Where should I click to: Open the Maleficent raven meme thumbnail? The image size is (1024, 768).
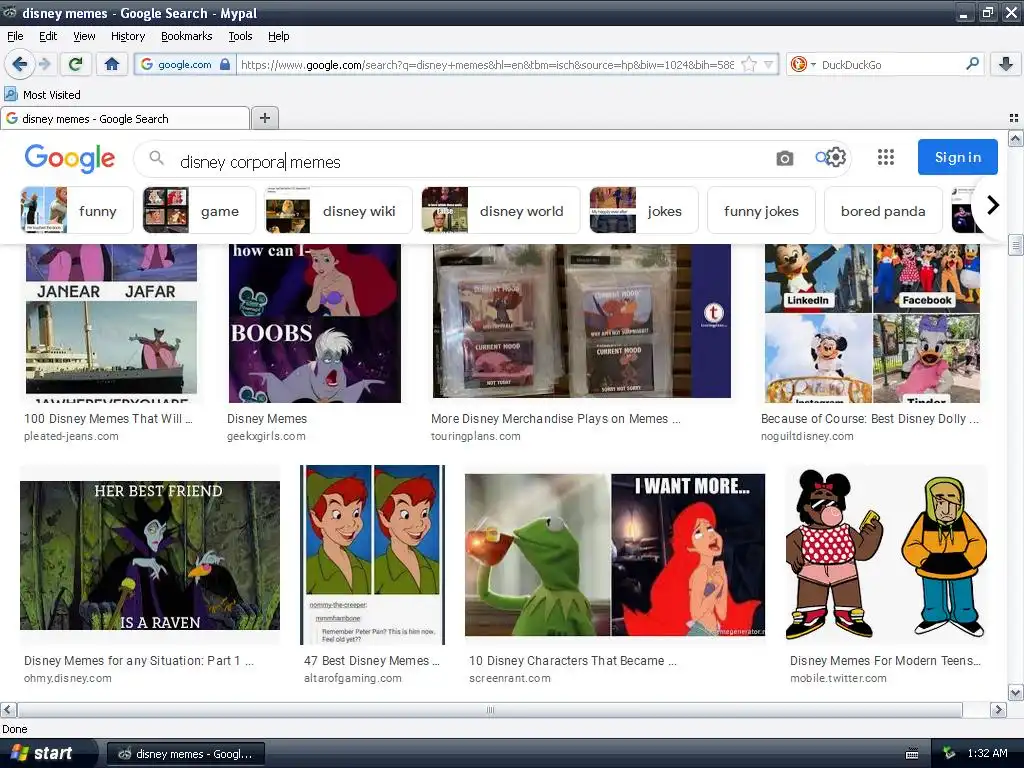click(150, 555)
